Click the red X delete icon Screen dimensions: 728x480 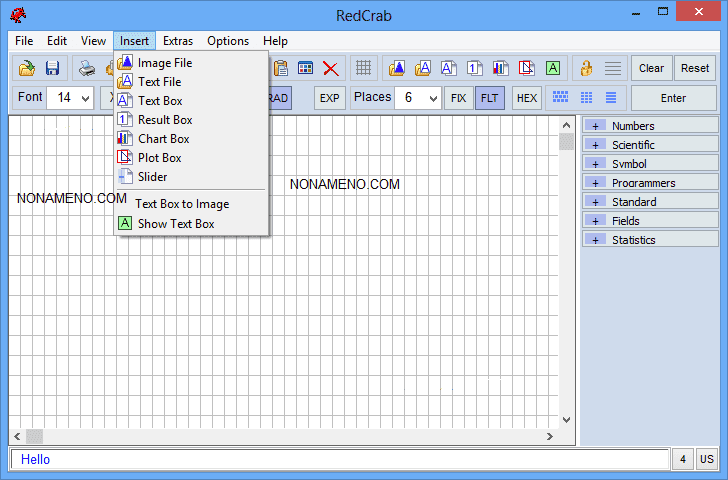[330, 68]
